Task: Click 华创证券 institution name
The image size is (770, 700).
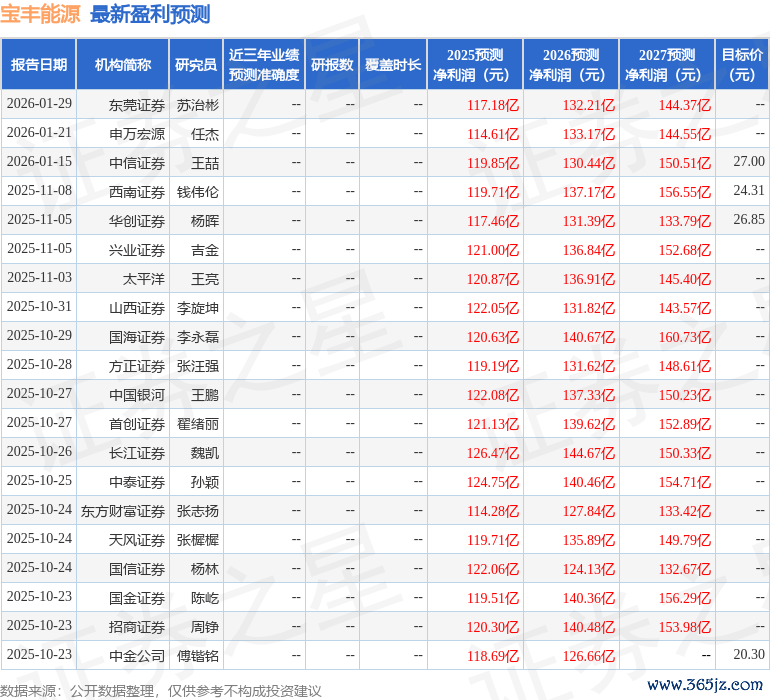Action: 137,221
